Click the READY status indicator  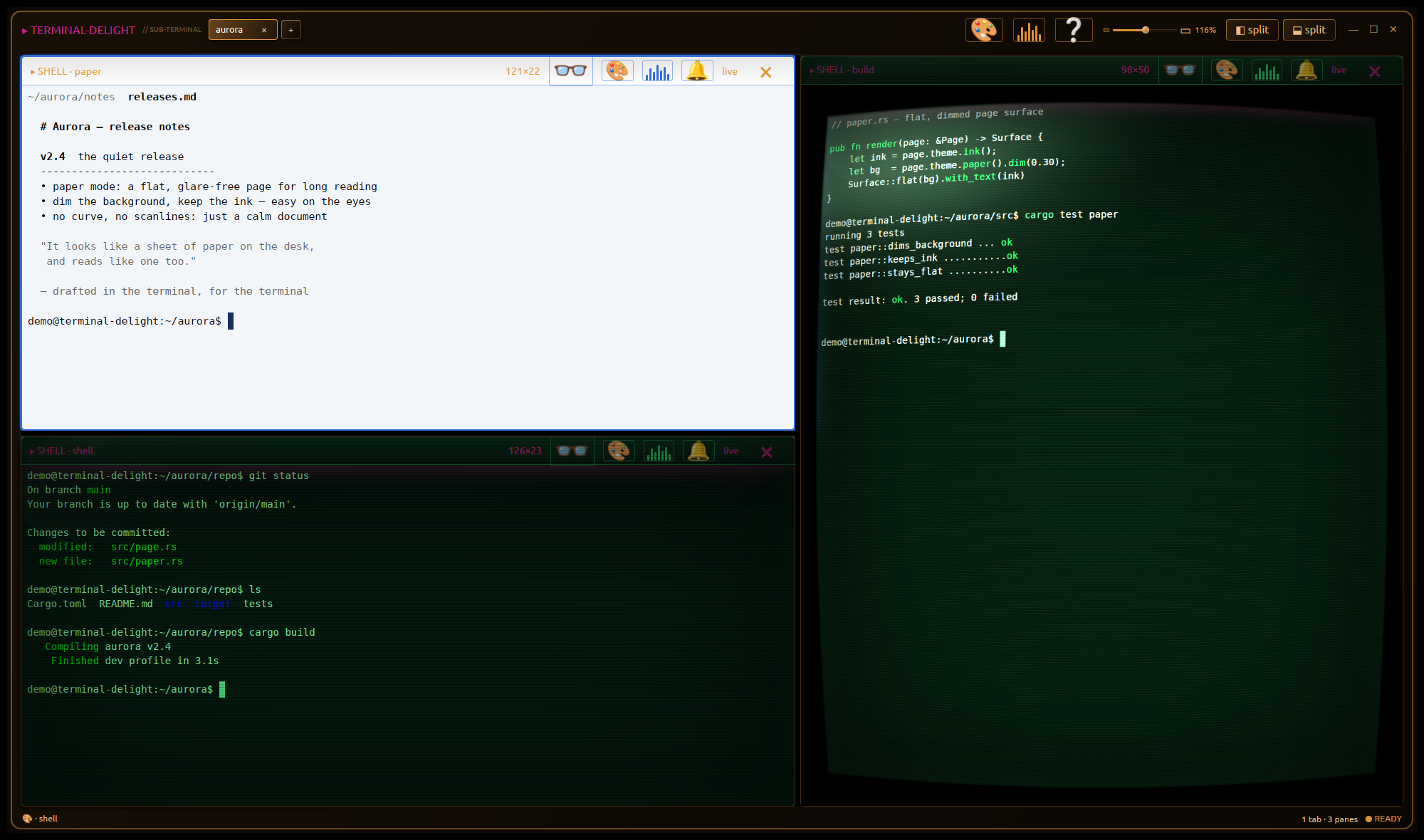point(1383,819)
